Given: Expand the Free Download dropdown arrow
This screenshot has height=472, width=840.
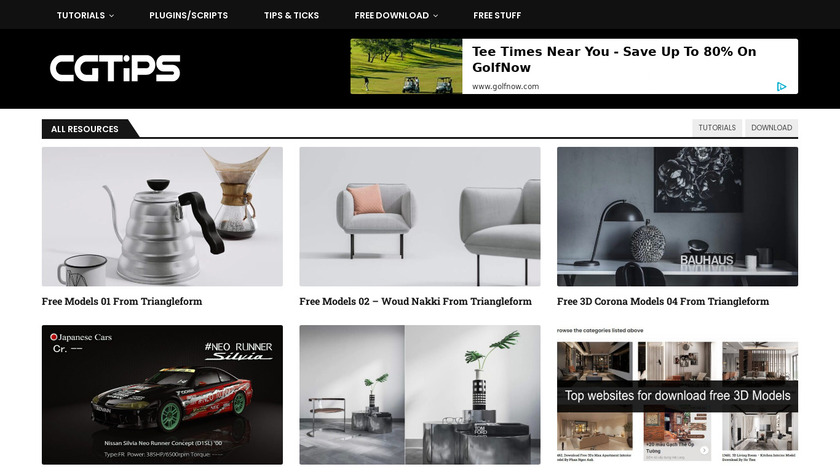Looking at the screenshot, I should (436, 16).
